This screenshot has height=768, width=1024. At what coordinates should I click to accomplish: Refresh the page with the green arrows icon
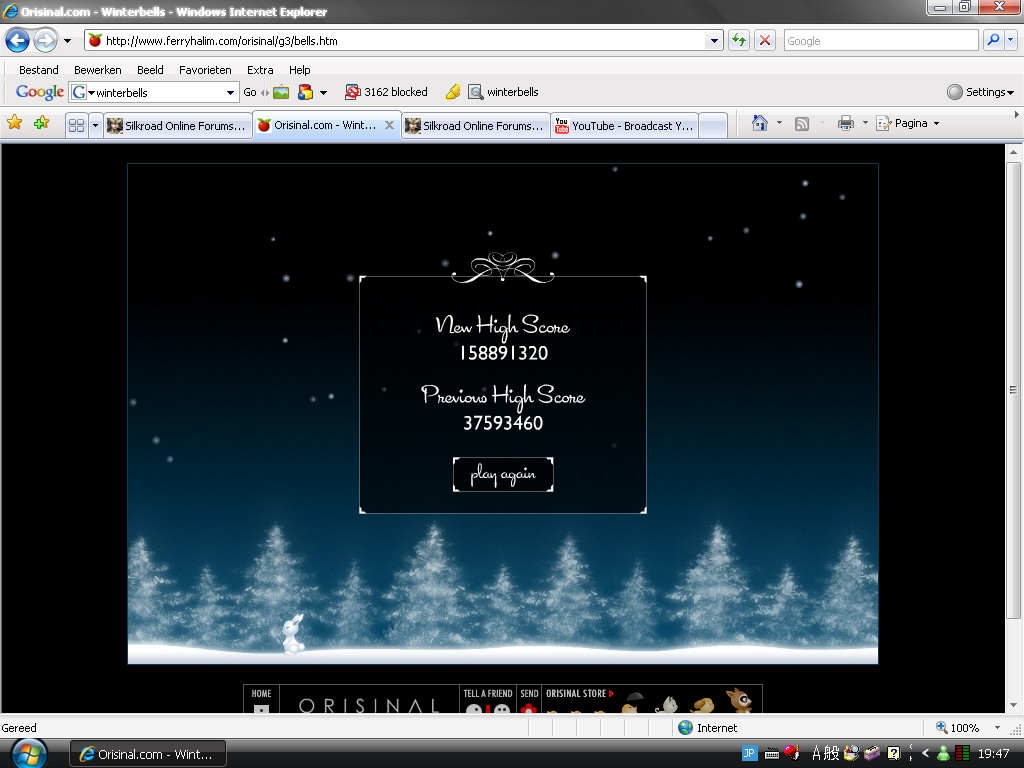tap(739, 40)
